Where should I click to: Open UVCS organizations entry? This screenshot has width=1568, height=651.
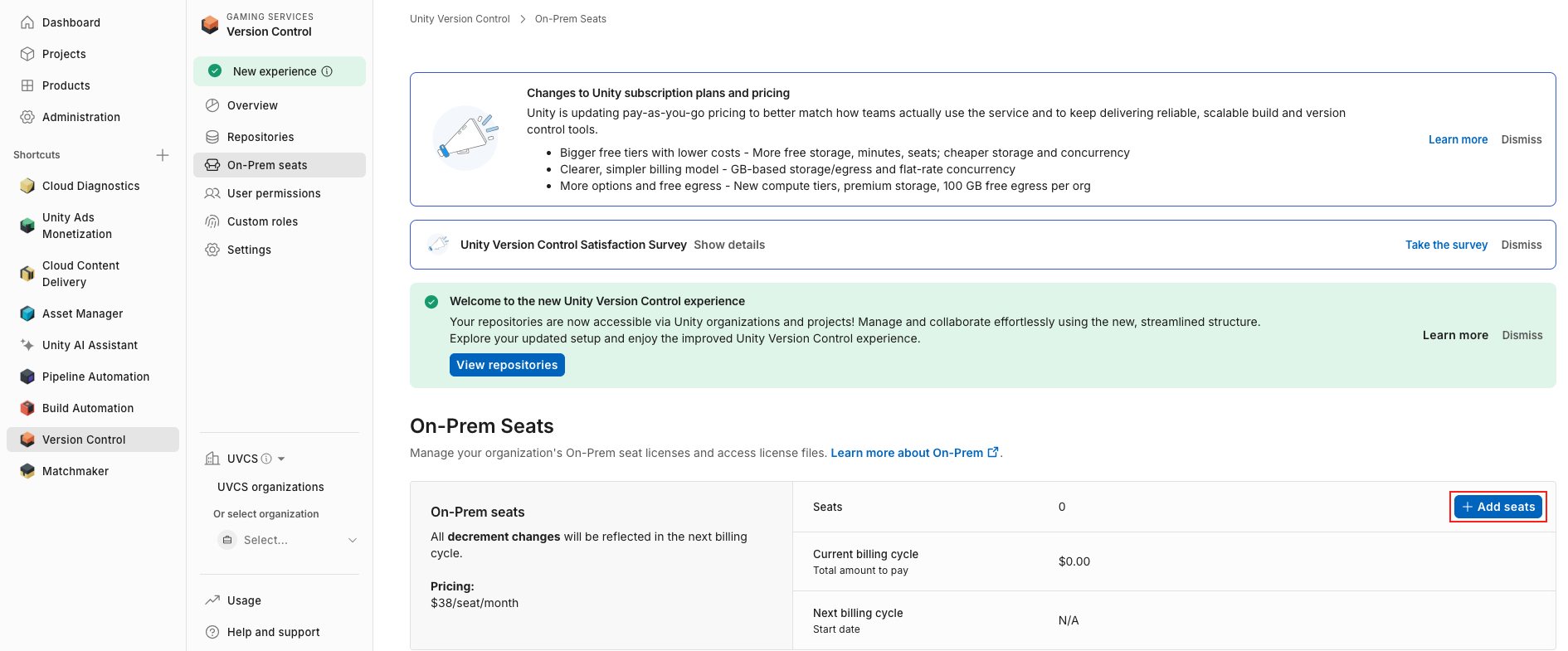[x=270, y=487]
